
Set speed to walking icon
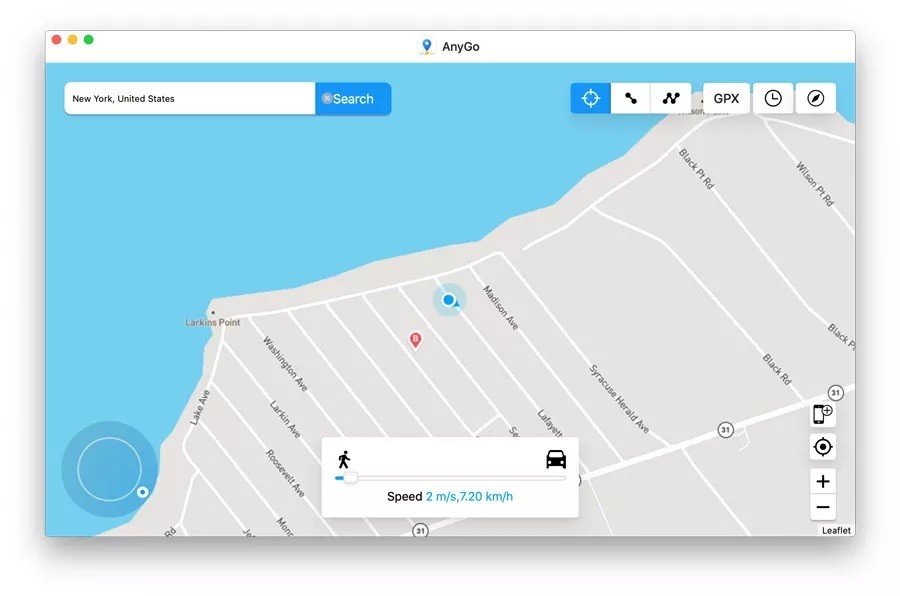click(x=344, y=459)
